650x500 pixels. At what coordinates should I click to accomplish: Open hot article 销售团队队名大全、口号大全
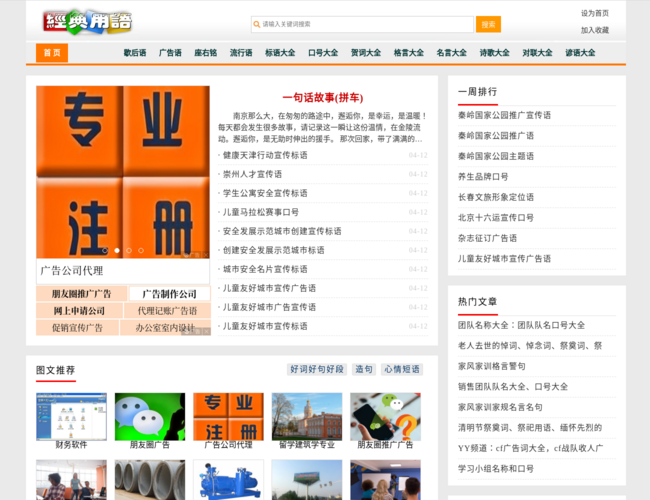pos(513,387)
